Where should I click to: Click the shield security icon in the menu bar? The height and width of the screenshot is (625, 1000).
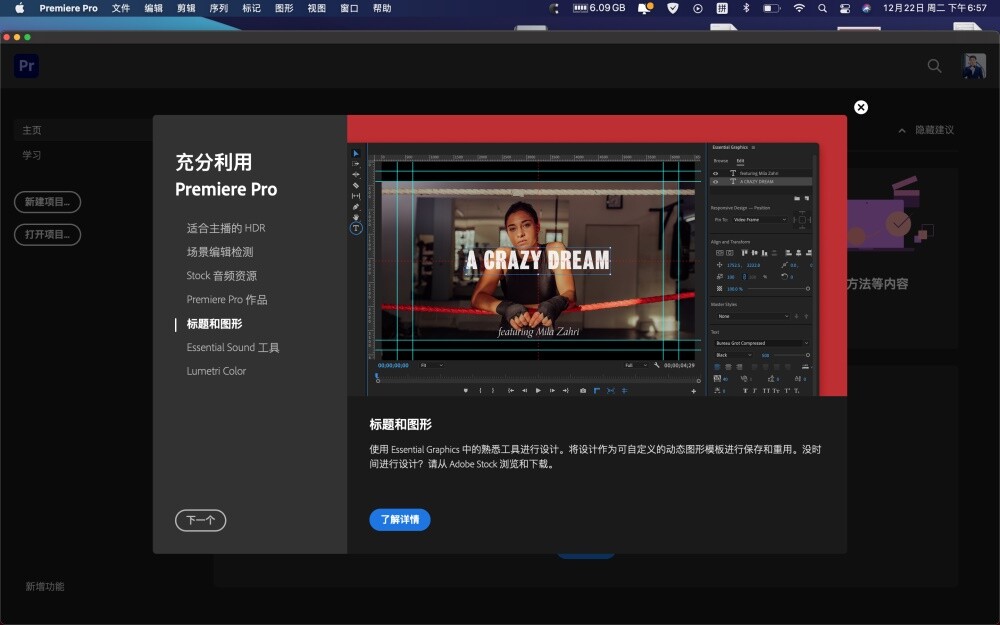coord(673,8)
